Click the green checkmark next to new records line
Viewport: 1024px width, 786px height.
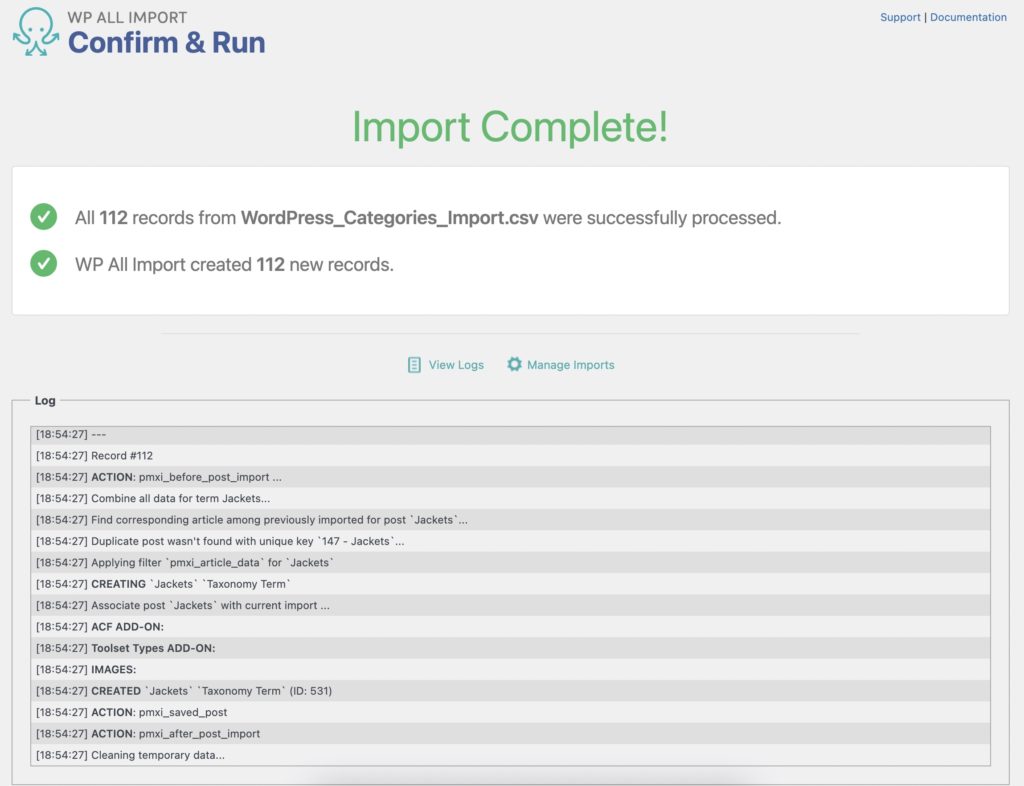(x=43, y=263)
